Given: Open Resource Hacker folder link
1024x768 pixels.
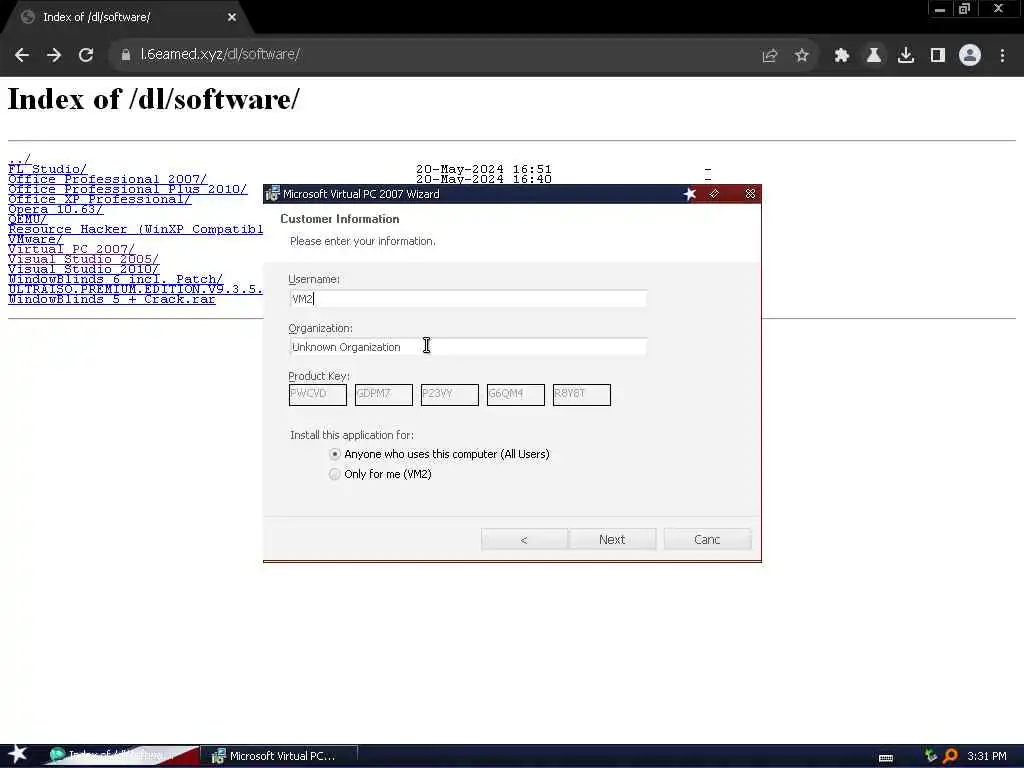Looking at the screenshot, I should coord(135,229).
